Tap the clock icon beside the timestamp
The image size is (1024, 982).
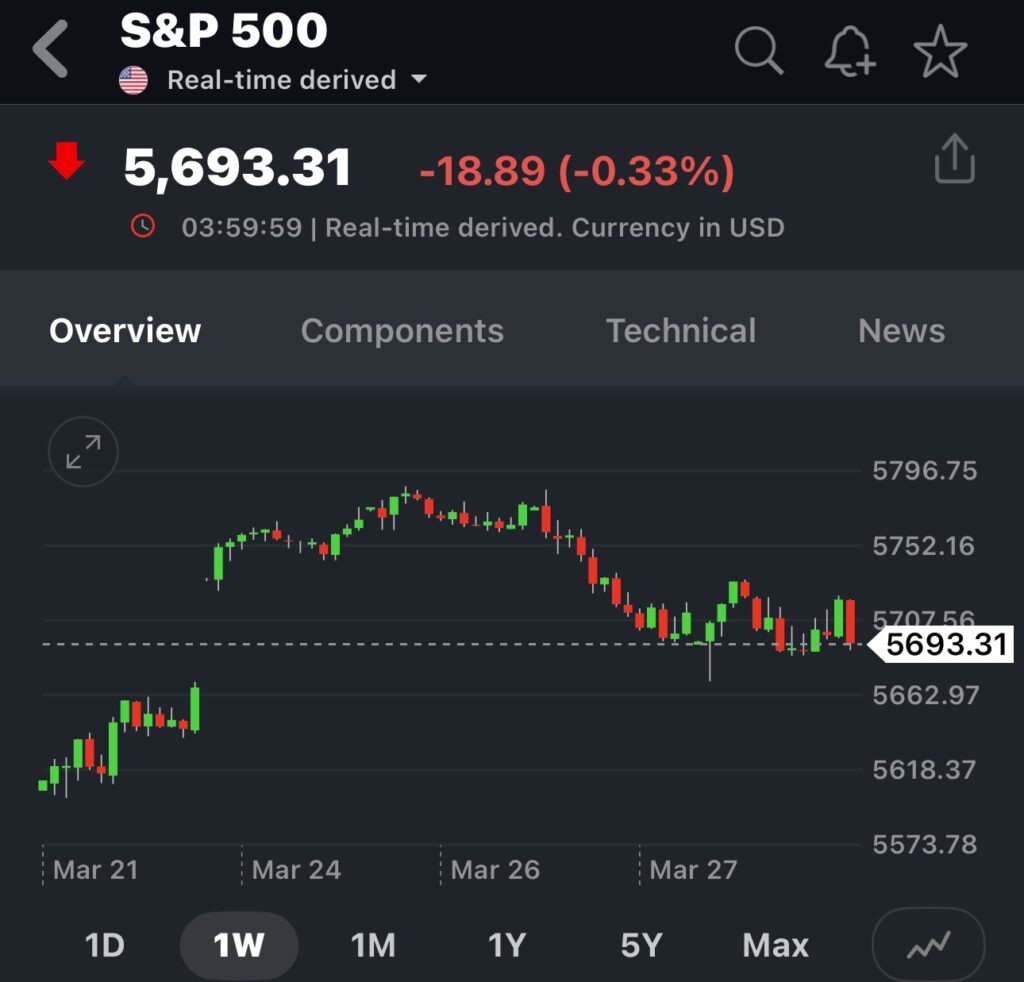143,227
